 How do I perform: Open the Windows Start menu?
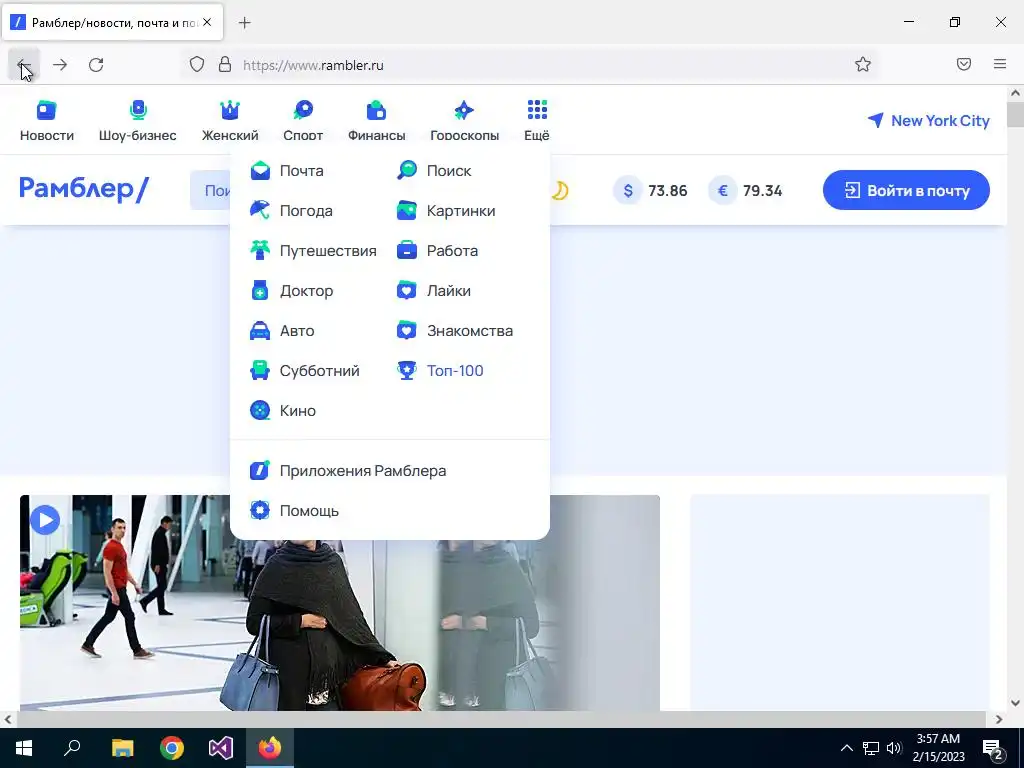click(24, 748)
